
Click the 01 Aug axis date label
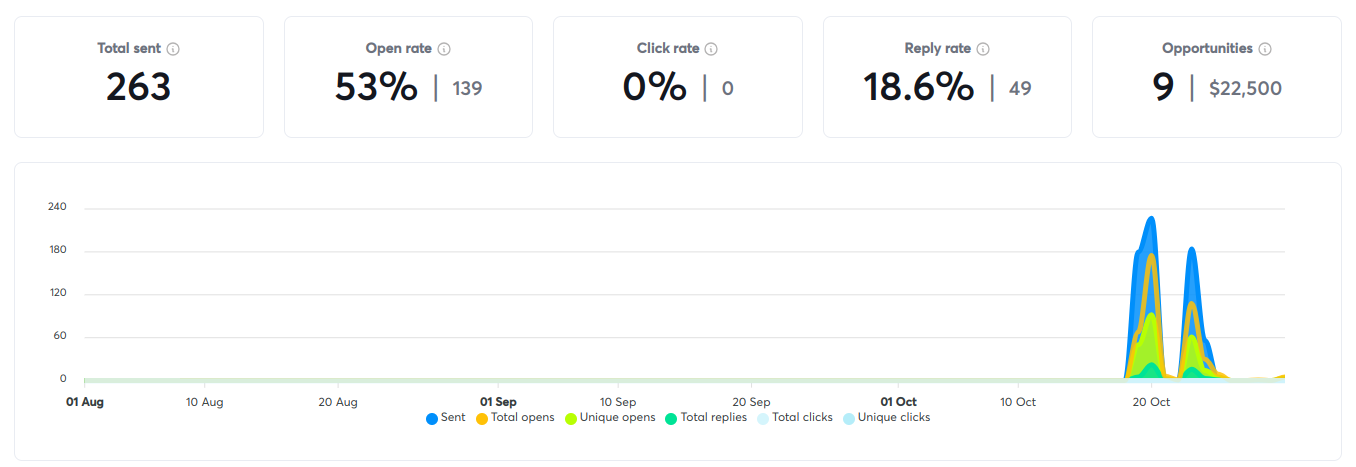[85, 402]
